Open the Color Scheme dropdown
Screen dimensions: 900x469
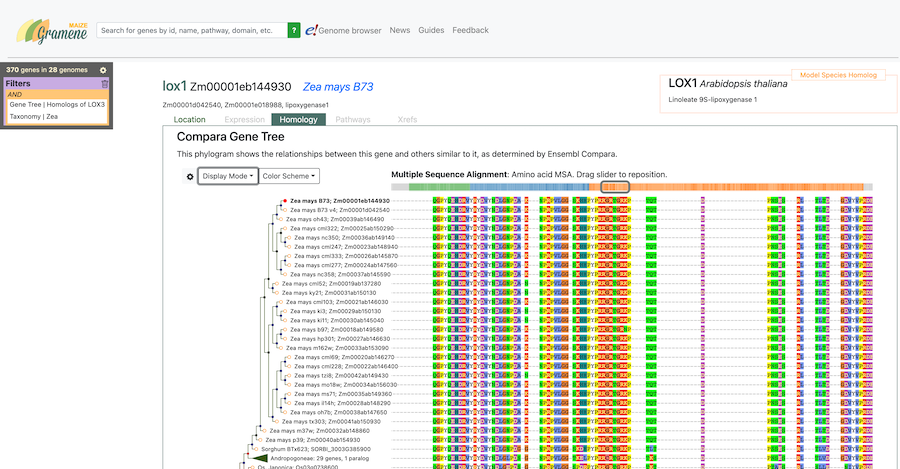tap(290, 176)
